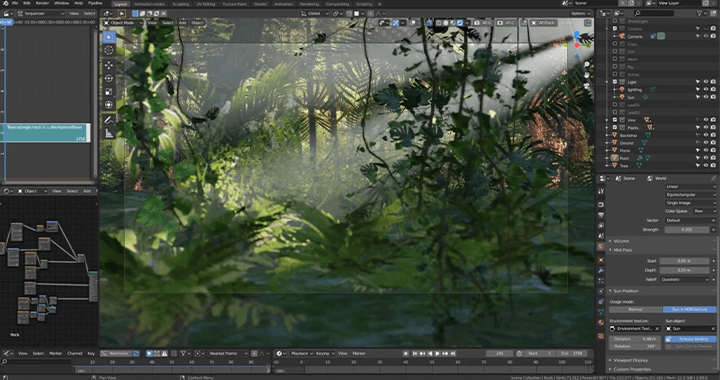Hide the Sun object with eye icon
Image resolution: width=720 pixels, height=380 pixels.
coord(706,97)
